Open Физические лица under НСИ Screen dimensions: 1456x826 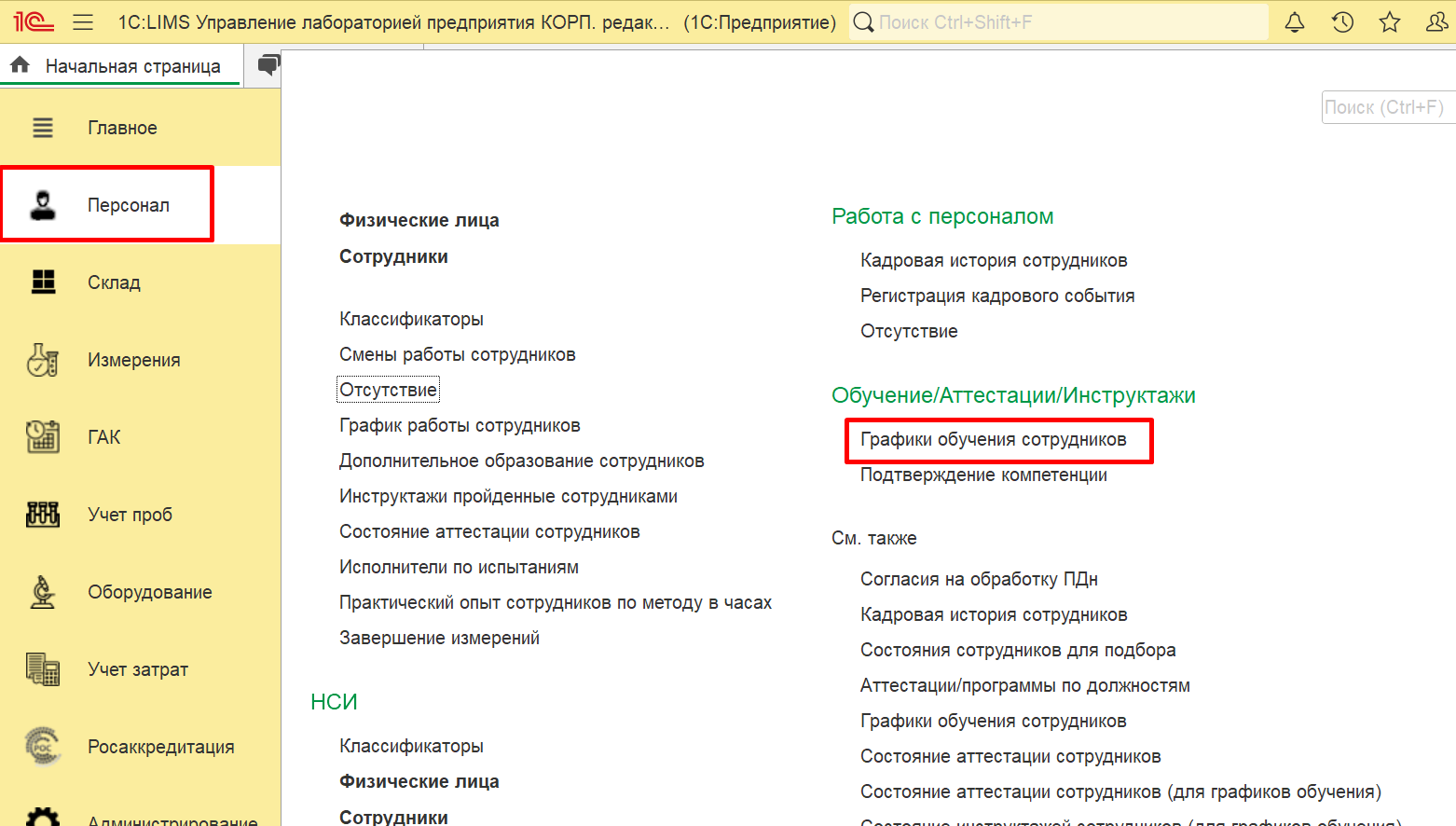tap(419, 781)
